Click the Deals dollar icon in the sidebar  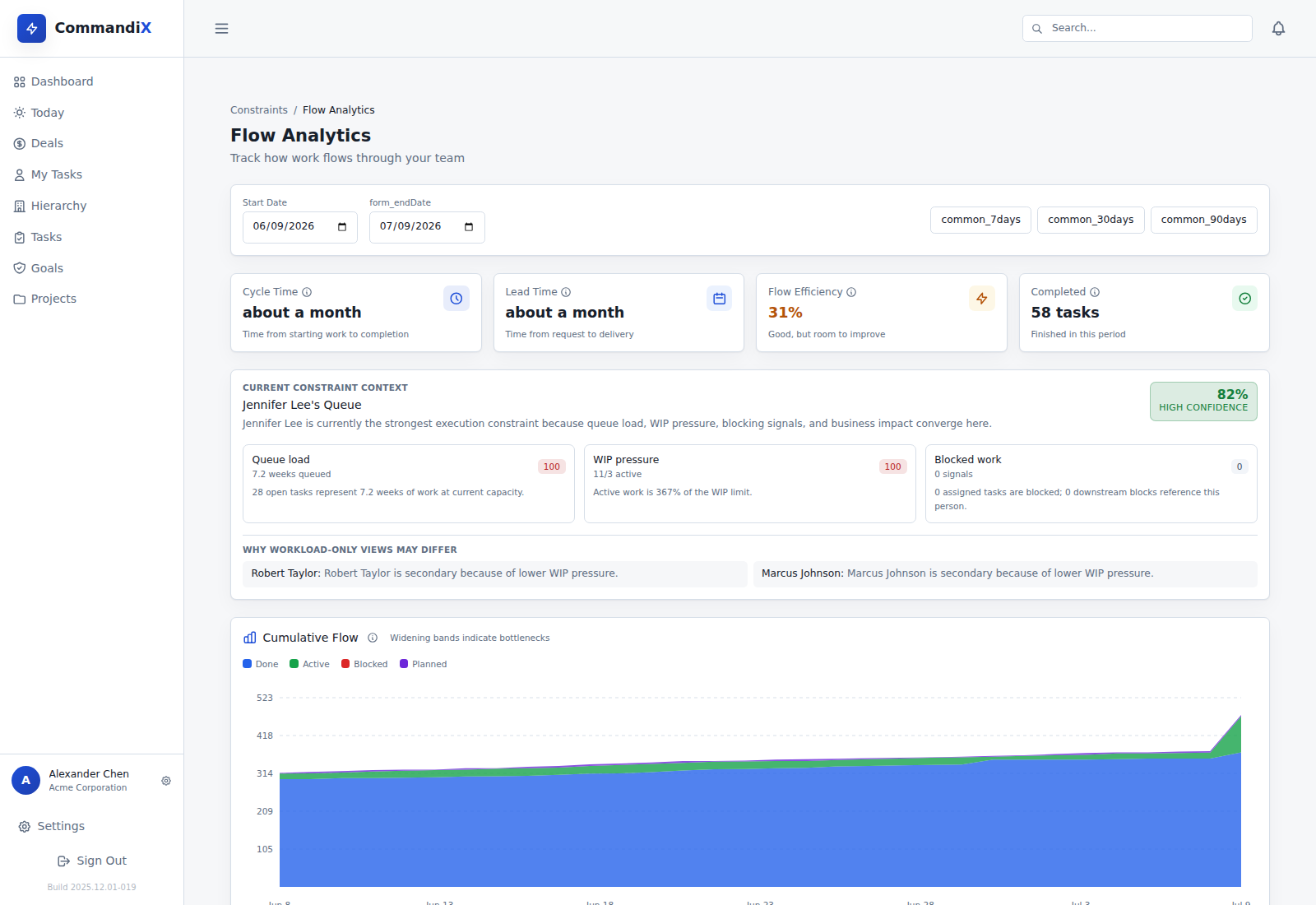click(20, 144)
